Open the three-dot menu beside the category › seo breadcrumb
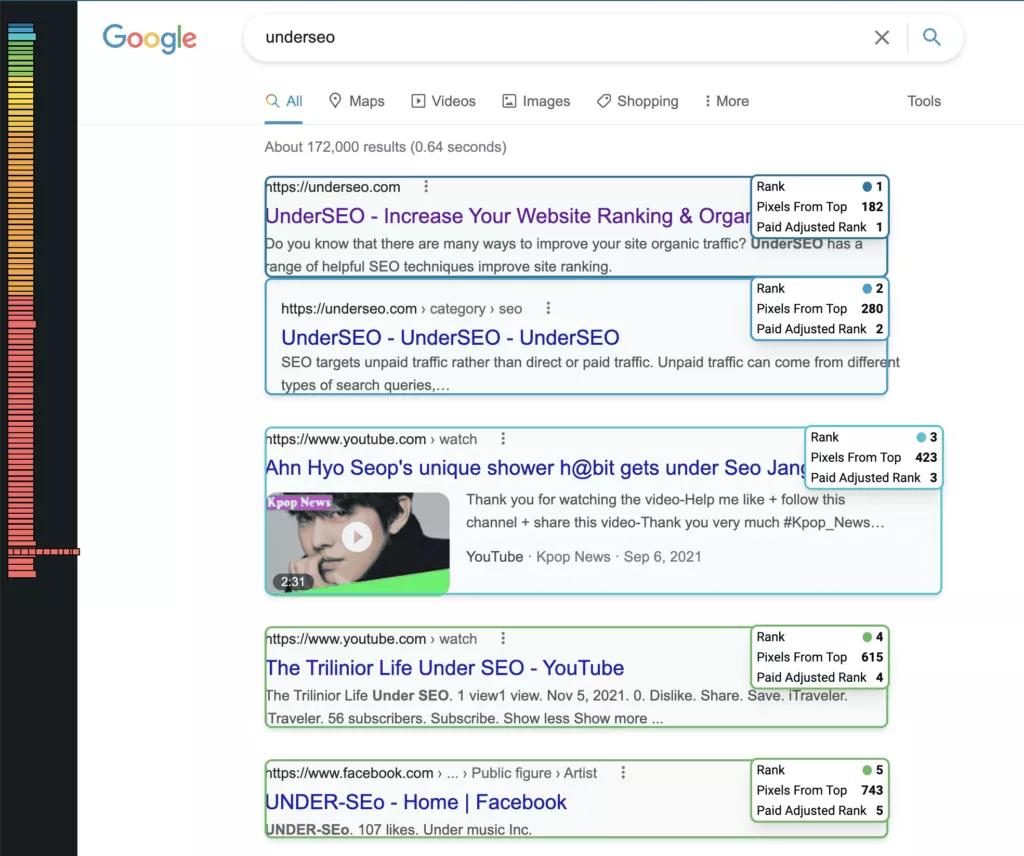The width and height of the screenshot is (1024, 856). tap(548, 308)
